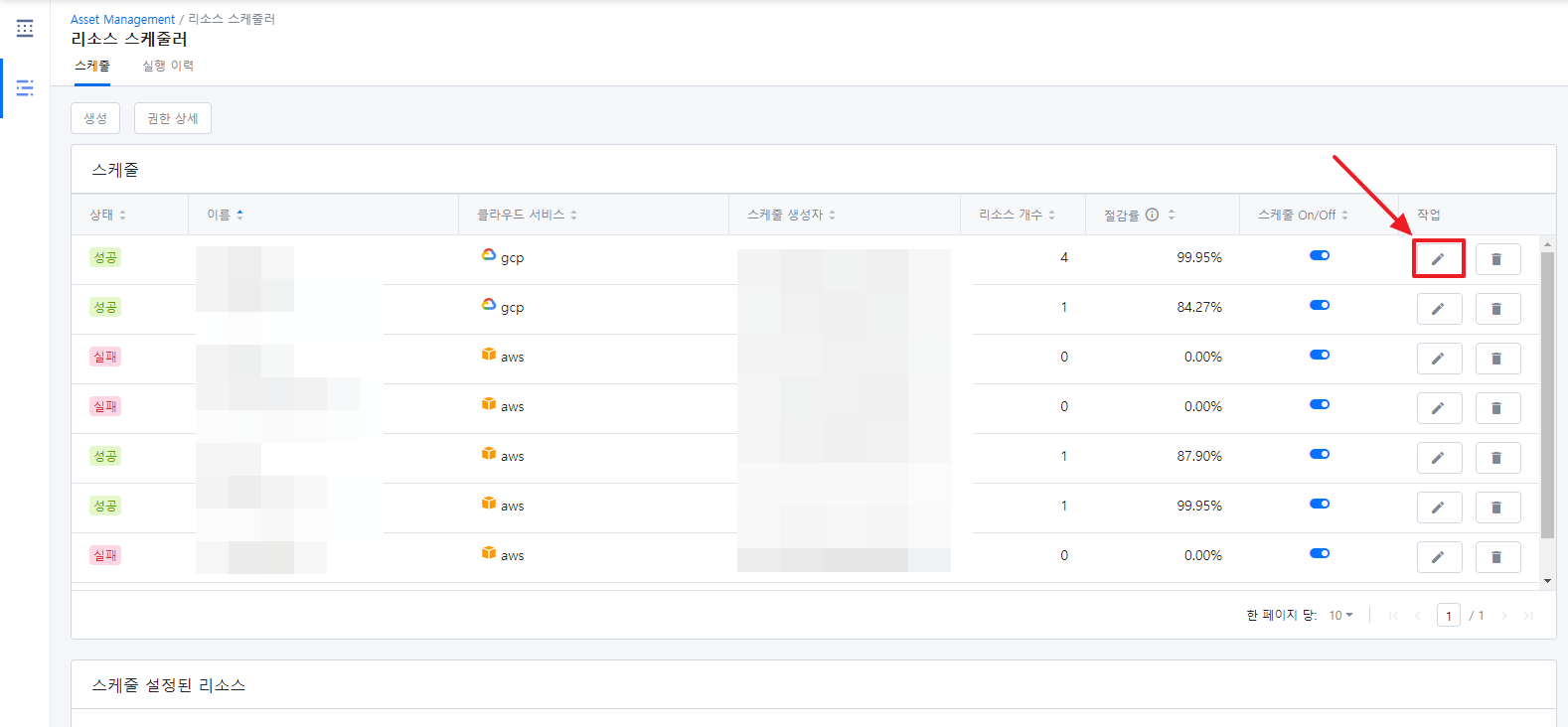Toggle the schedule switch on the 87.90% row
The image size is (1568, 727).
coord(1319,454)
